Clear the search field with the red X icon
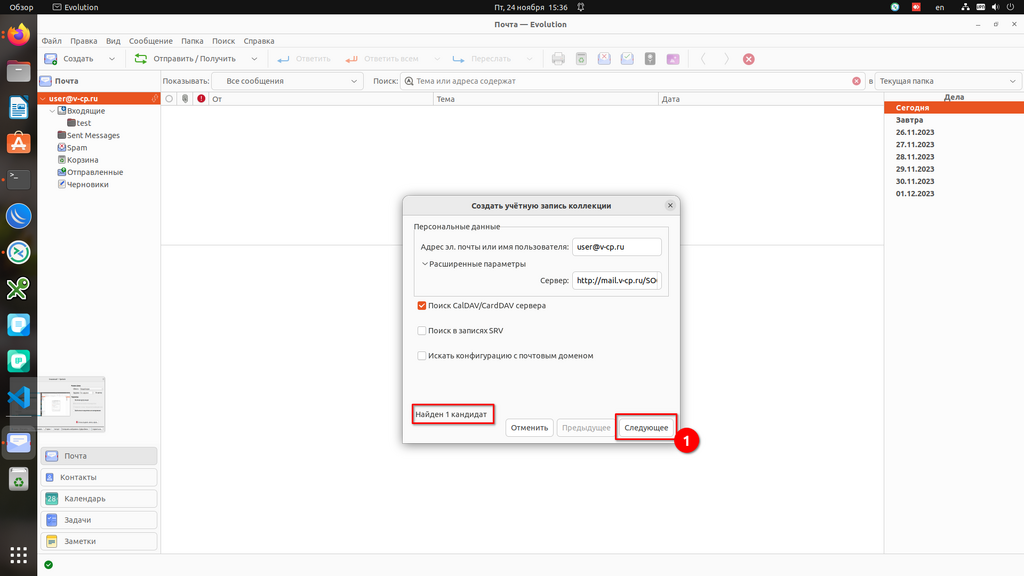Viewport: 1024px width, 576px height. [856, 81]
